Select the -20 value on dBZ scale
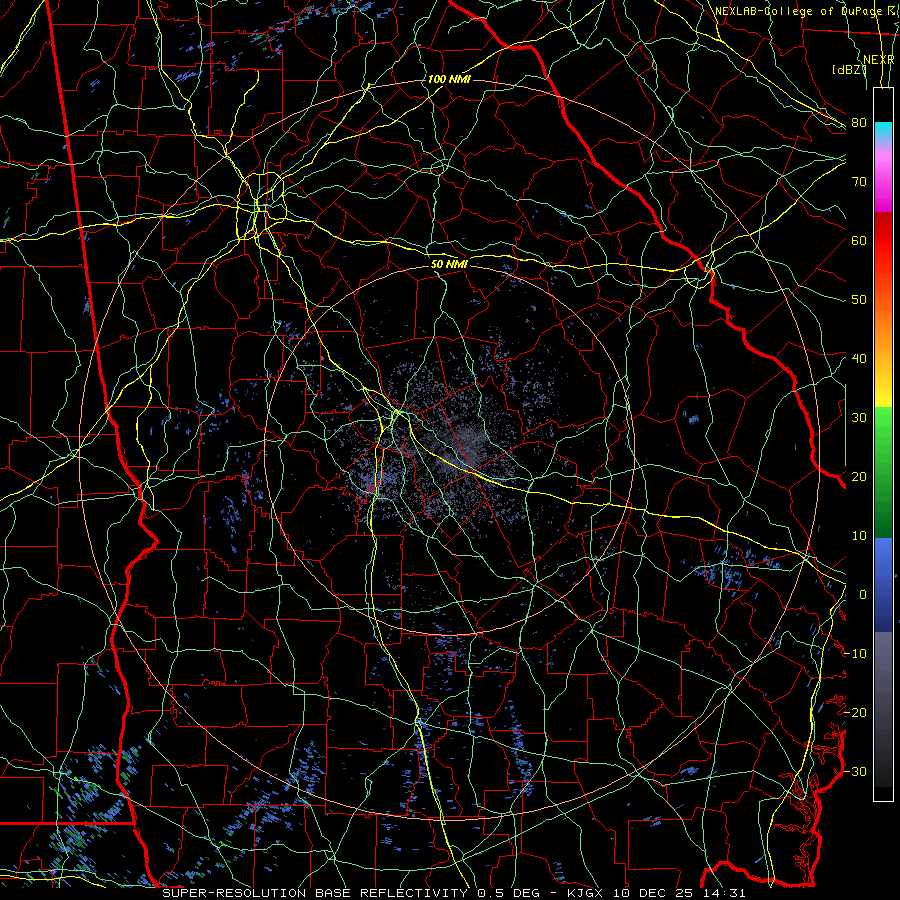This screenshot has width=900, height=900. [856, 712]
